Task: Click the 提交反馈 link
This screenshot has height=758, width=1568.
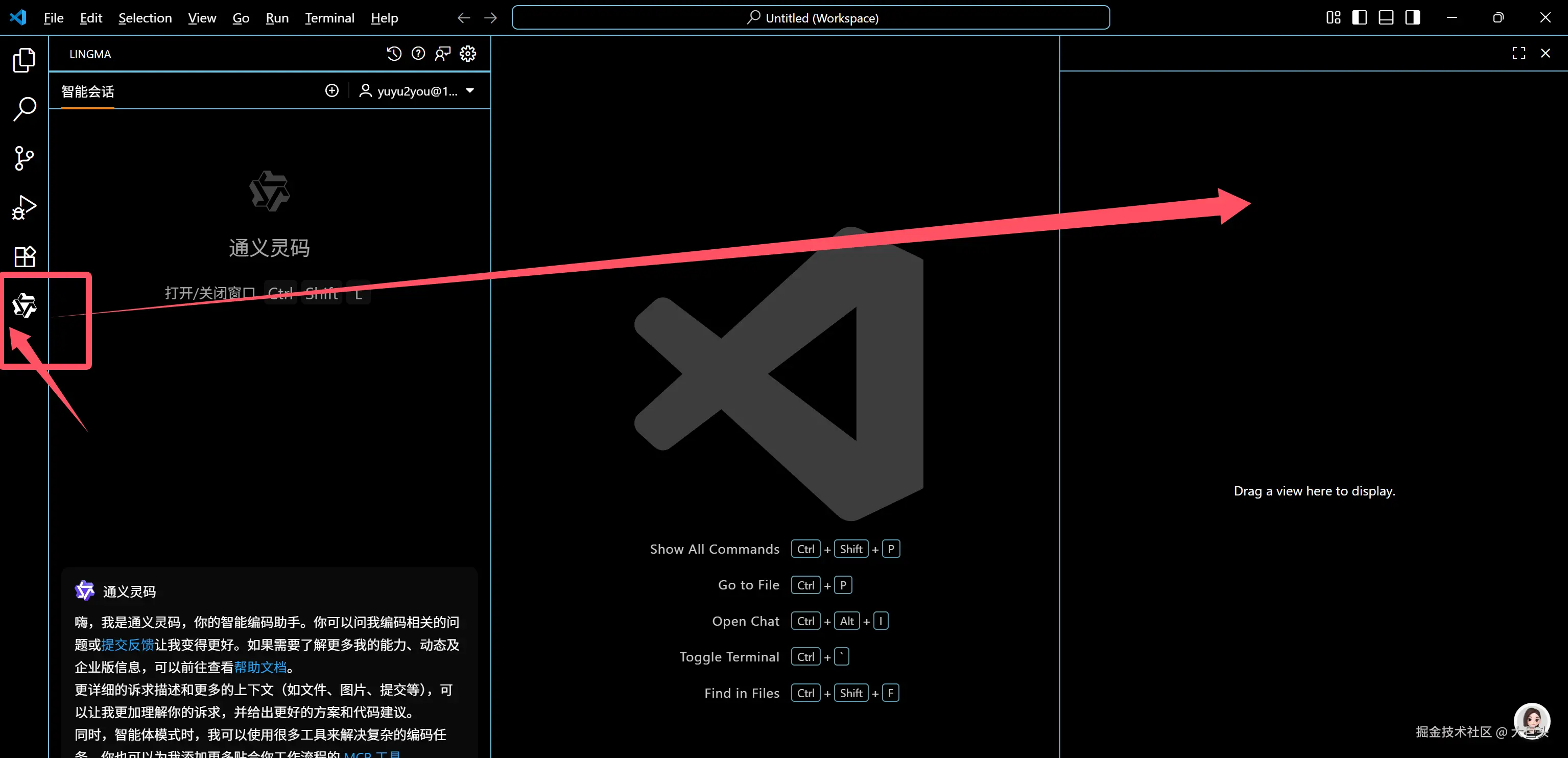Action: click(127, 645)
